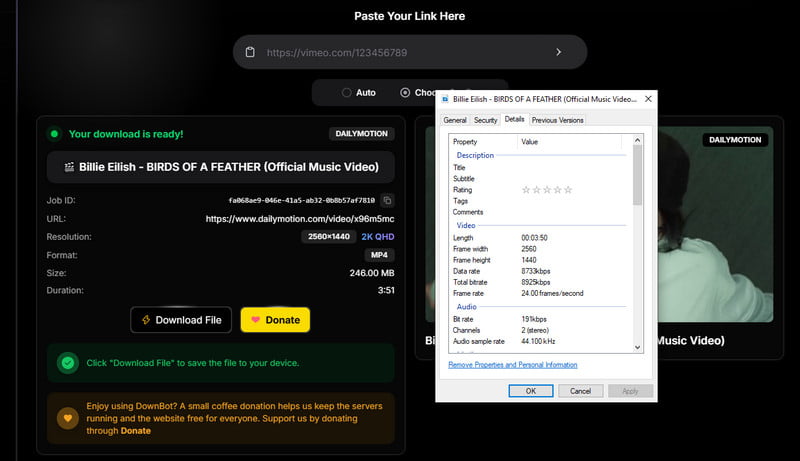Click the up arrow of the details scrollbar
Viewport: 800px width, 461px height.
point(637,140)
